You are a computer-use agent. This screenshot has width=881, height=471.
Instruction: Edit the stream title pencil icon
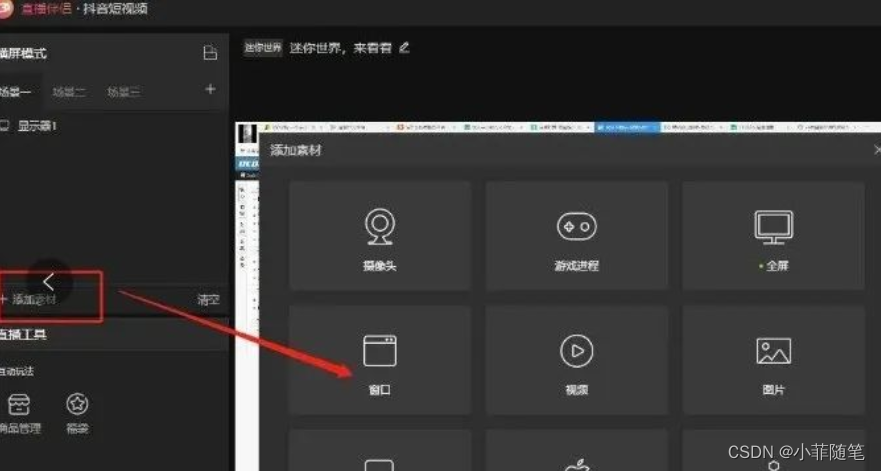tap(404, 48)
